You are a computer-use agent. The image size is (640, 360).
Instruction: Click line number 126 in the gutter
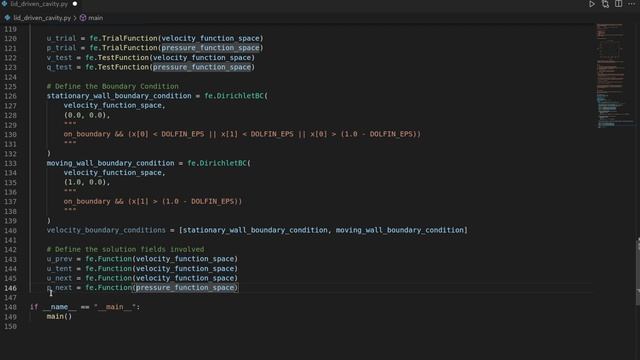point(11,96)
